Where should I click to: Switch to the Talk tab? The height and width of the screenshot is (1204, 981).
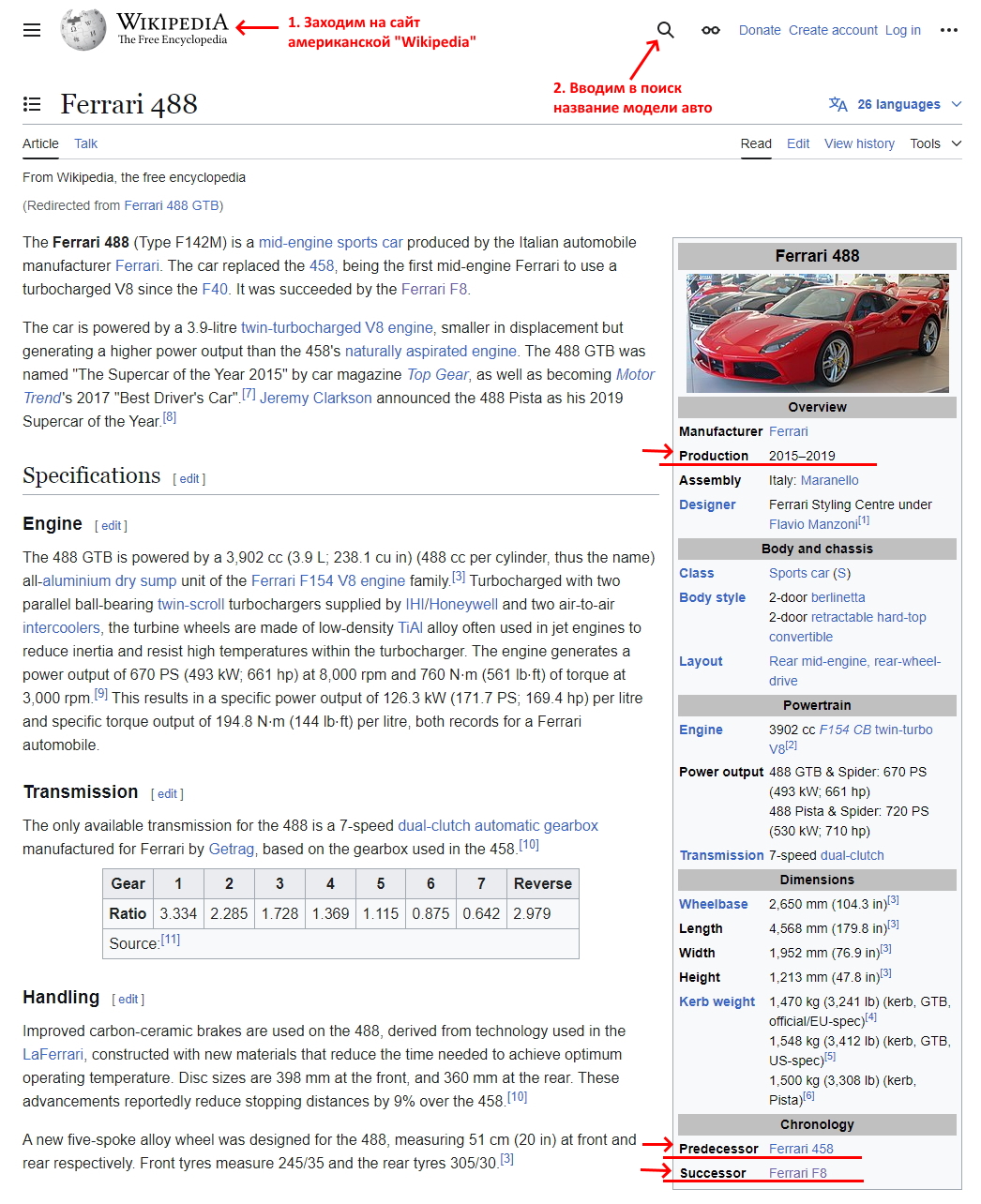click(86, 143)
